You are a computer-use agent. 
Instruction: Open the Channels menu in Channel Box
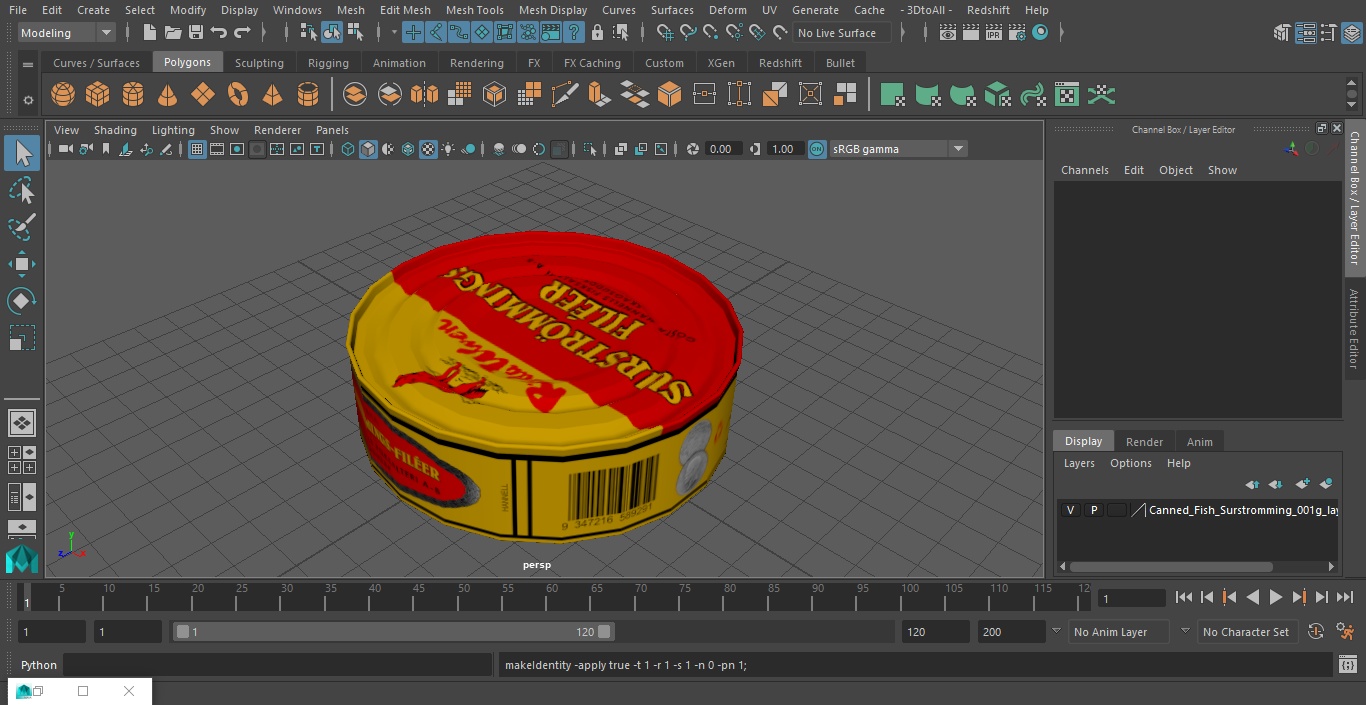coord(1084,170)
